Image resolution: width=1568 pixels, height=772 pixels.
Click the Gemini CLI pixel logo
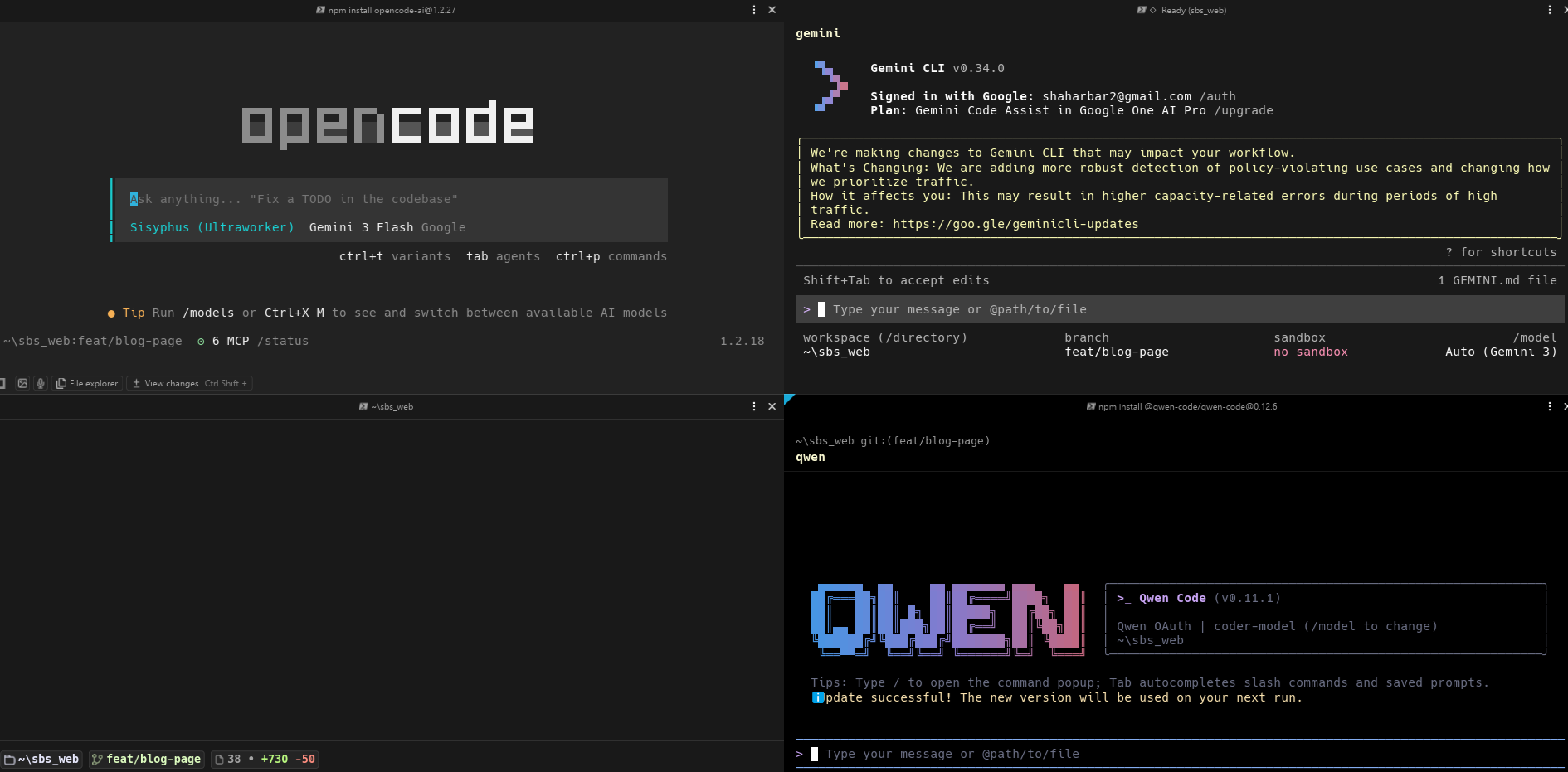[830, 86]
